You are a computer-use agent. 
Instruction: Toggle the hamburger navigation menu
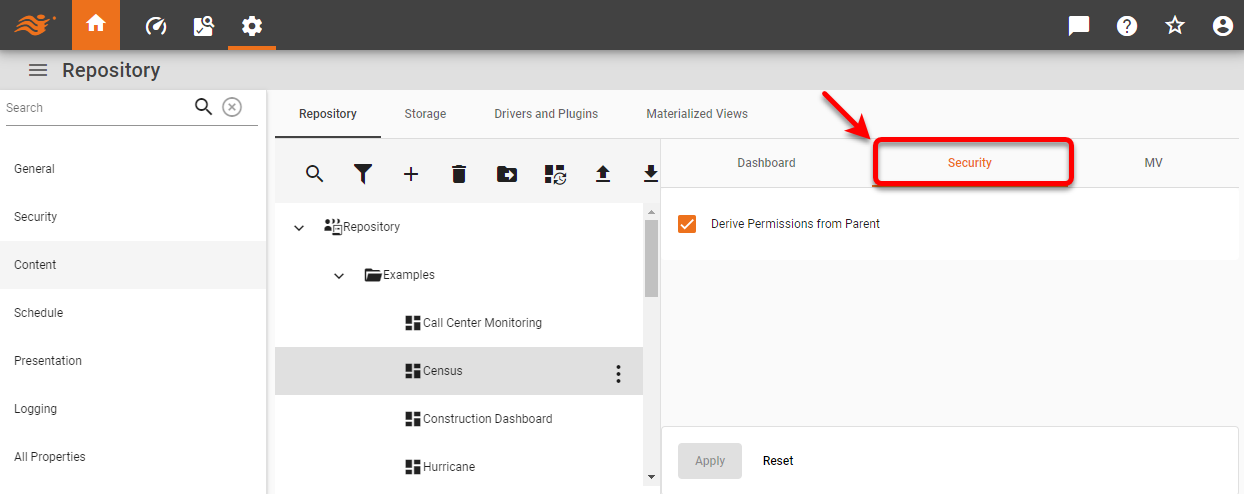click(x=38, y=70)
